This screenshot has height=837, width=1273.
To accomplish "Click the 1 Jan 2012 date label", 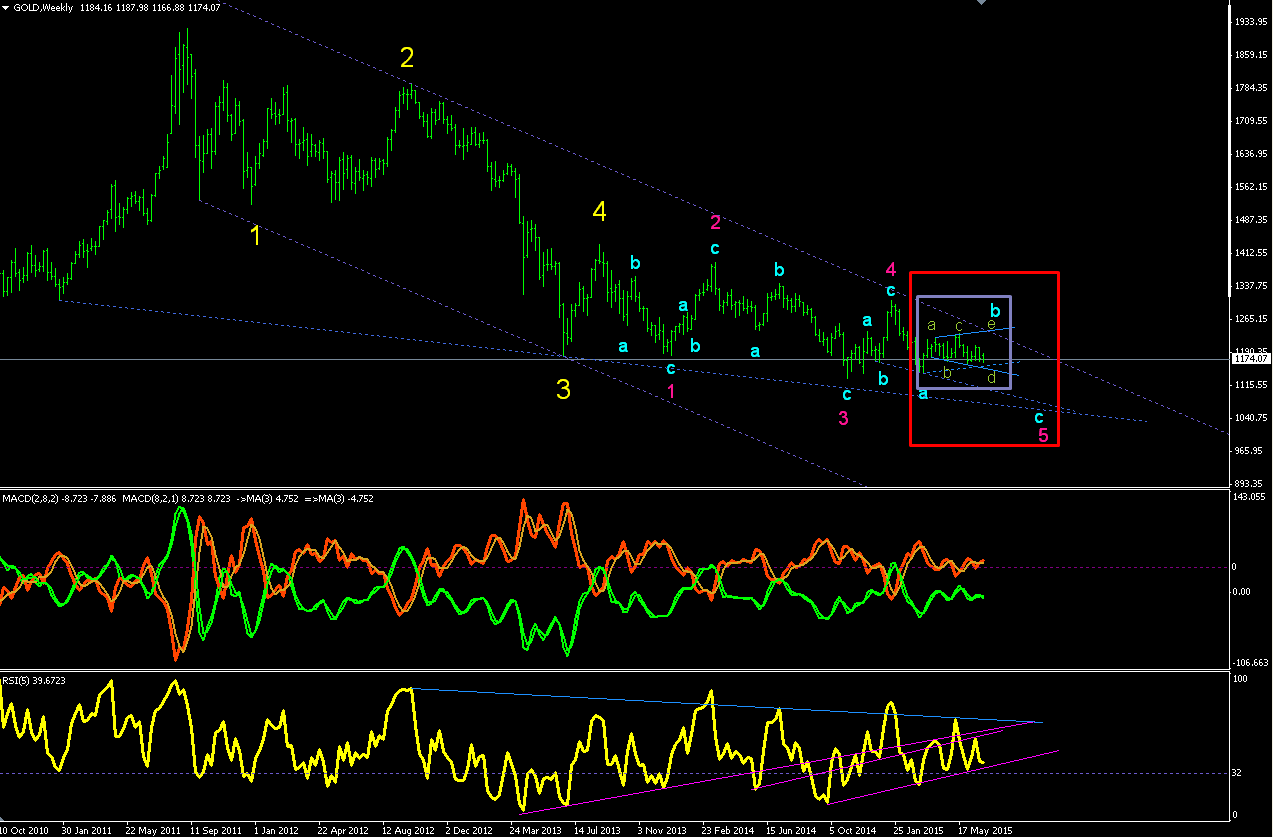I will point(276,830).
